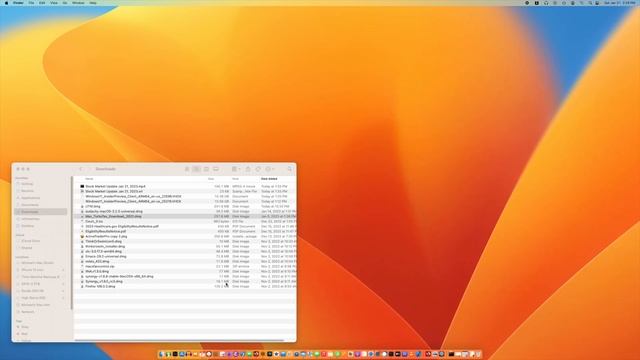Open iCloud Drive in the sidebar

click(x=31, y=241)
